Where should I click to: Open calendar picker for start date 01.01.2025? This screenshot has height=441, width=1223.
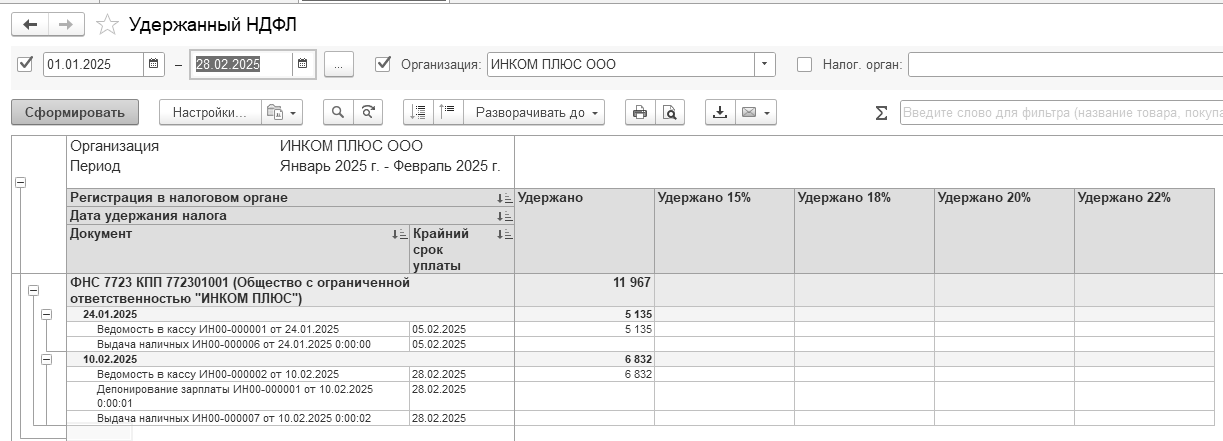(153, 64)
